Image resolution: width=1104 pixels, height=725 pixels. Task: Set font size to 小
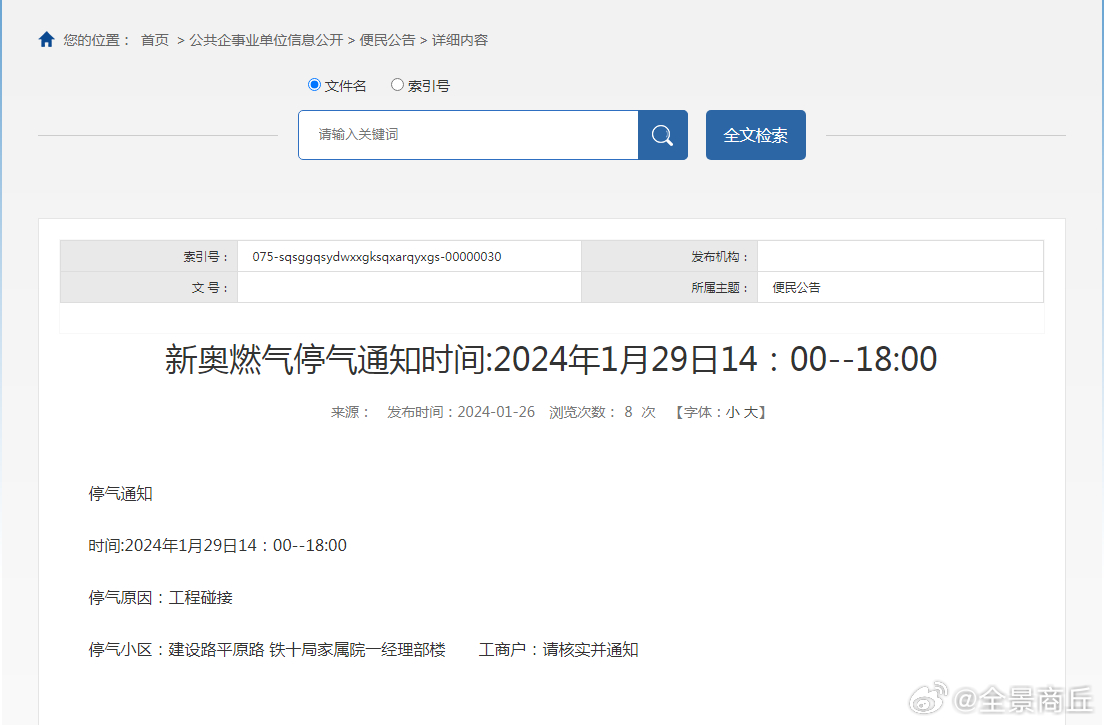(733, 412)
